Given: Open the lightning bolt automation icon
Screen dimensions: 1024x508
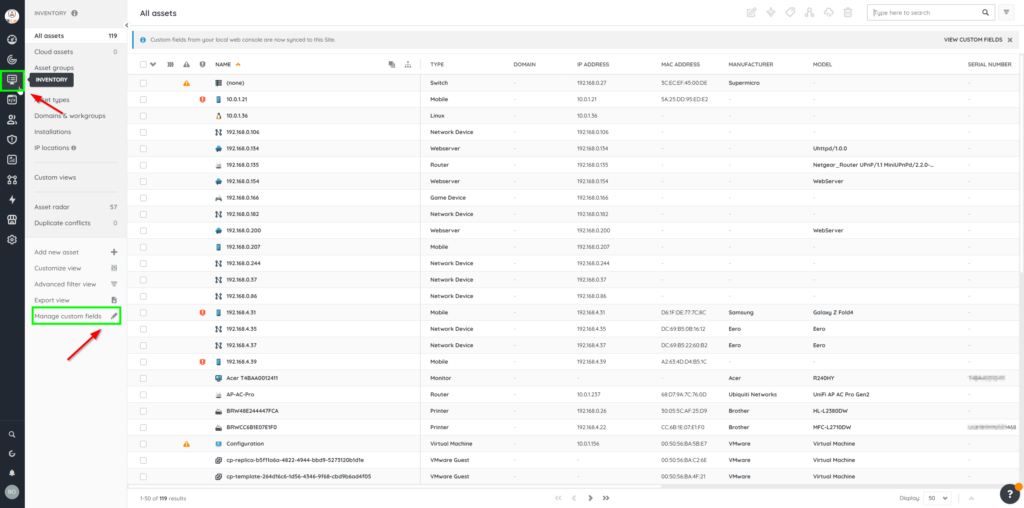Looking at the screenshot, I should 12,199.
